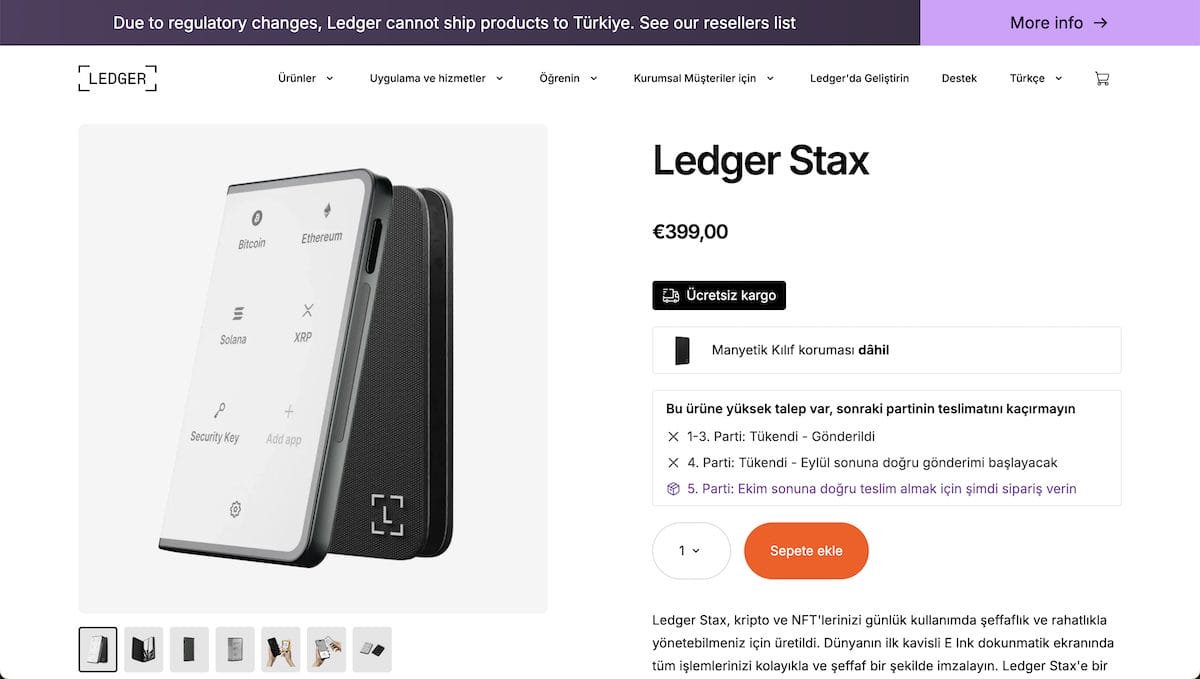Click the magnetic case icon
The width and height of the screenshot is (1200, 679).
[x=682, y=350]
